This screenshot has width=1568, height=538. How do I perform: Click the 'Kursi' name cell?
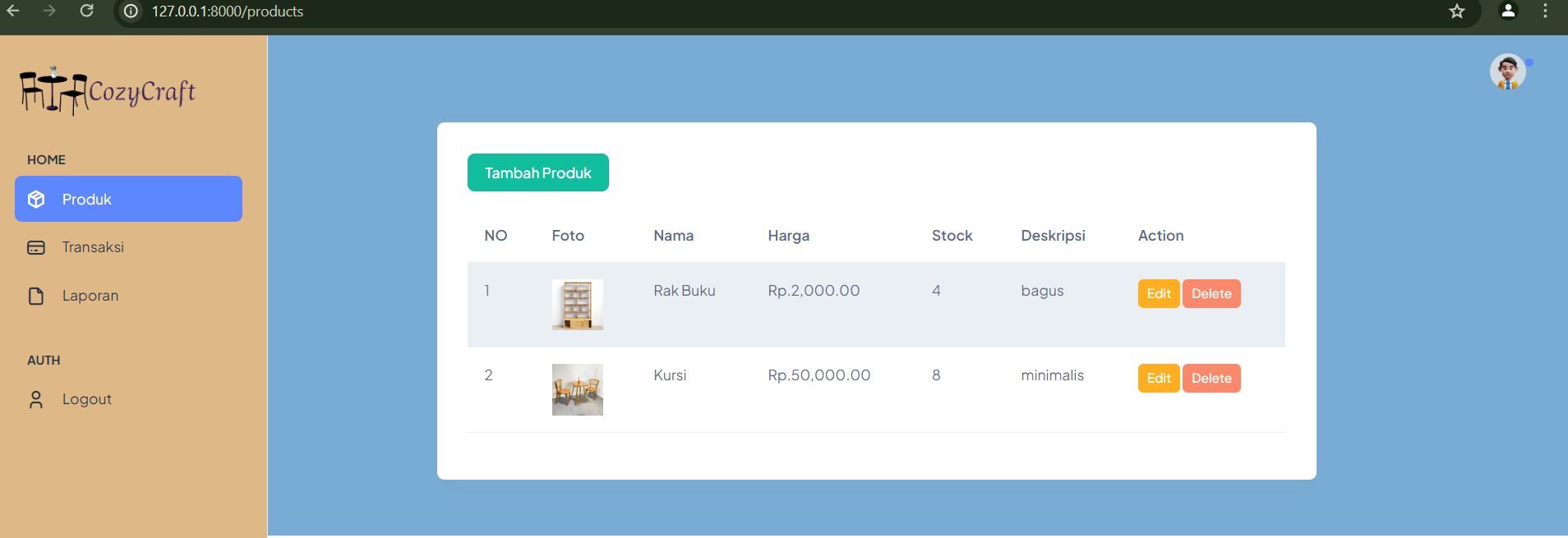coord(670,375)
